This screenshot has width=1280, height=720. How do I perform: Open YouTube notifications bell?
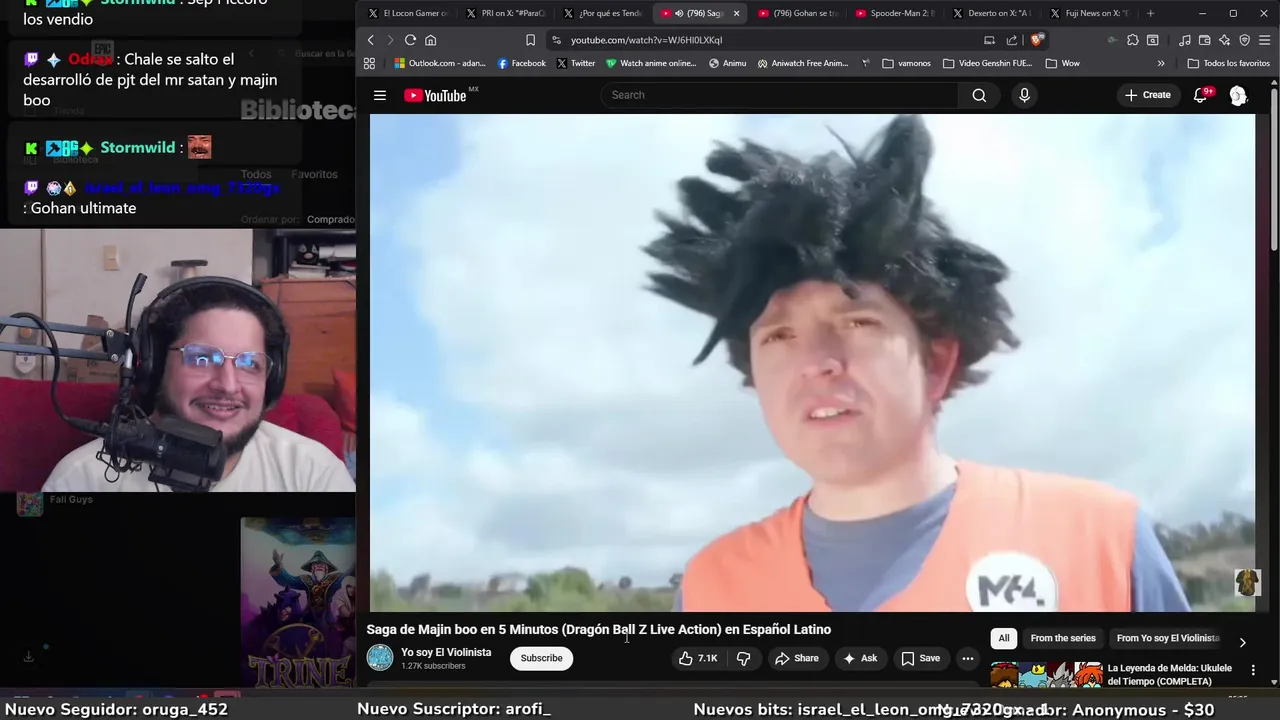click(x=1200, y=95)
